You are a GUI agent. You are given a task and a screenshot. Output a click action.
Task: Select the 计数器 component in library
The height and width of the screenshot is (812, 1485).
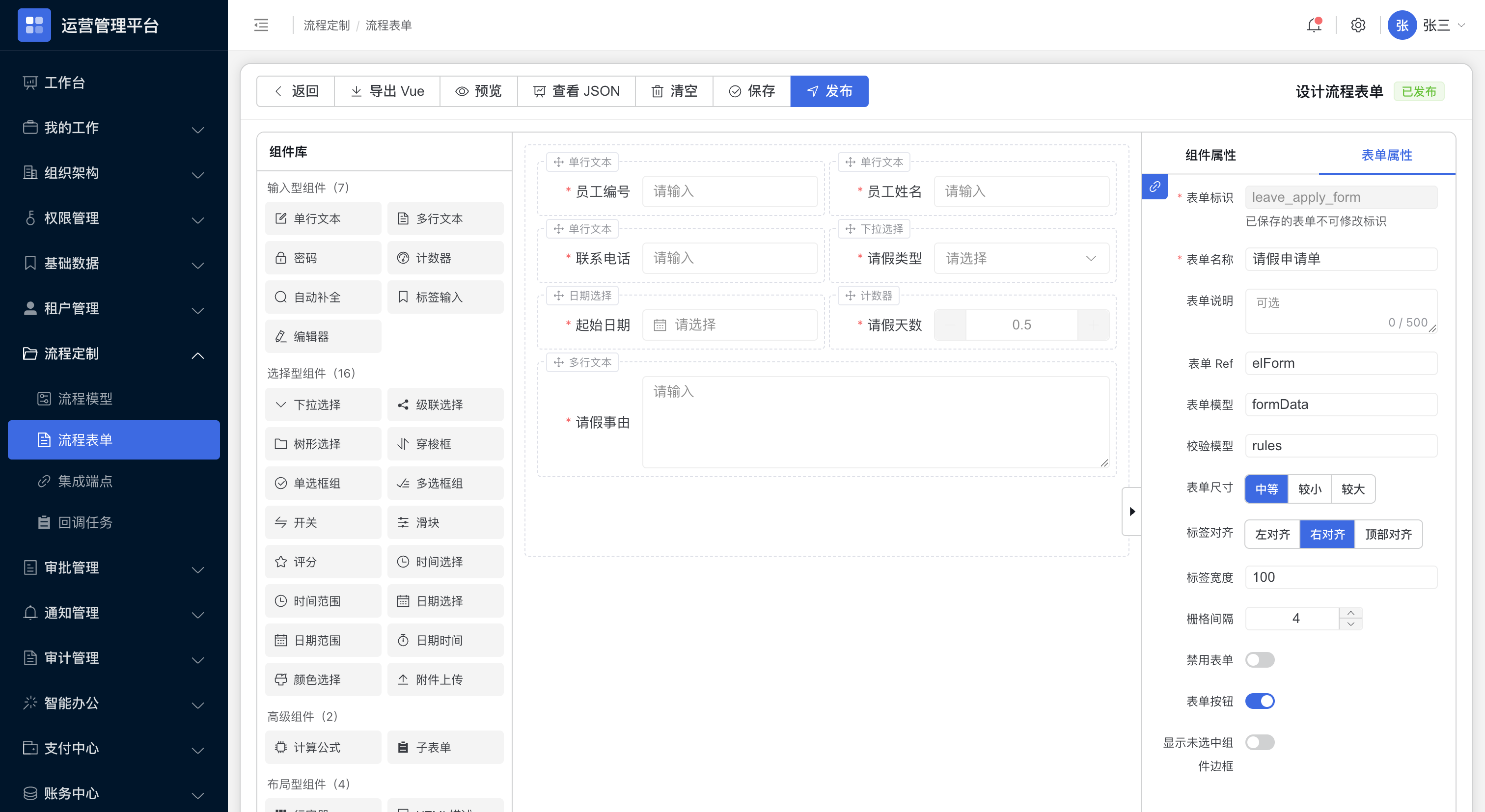pos(445,258)
